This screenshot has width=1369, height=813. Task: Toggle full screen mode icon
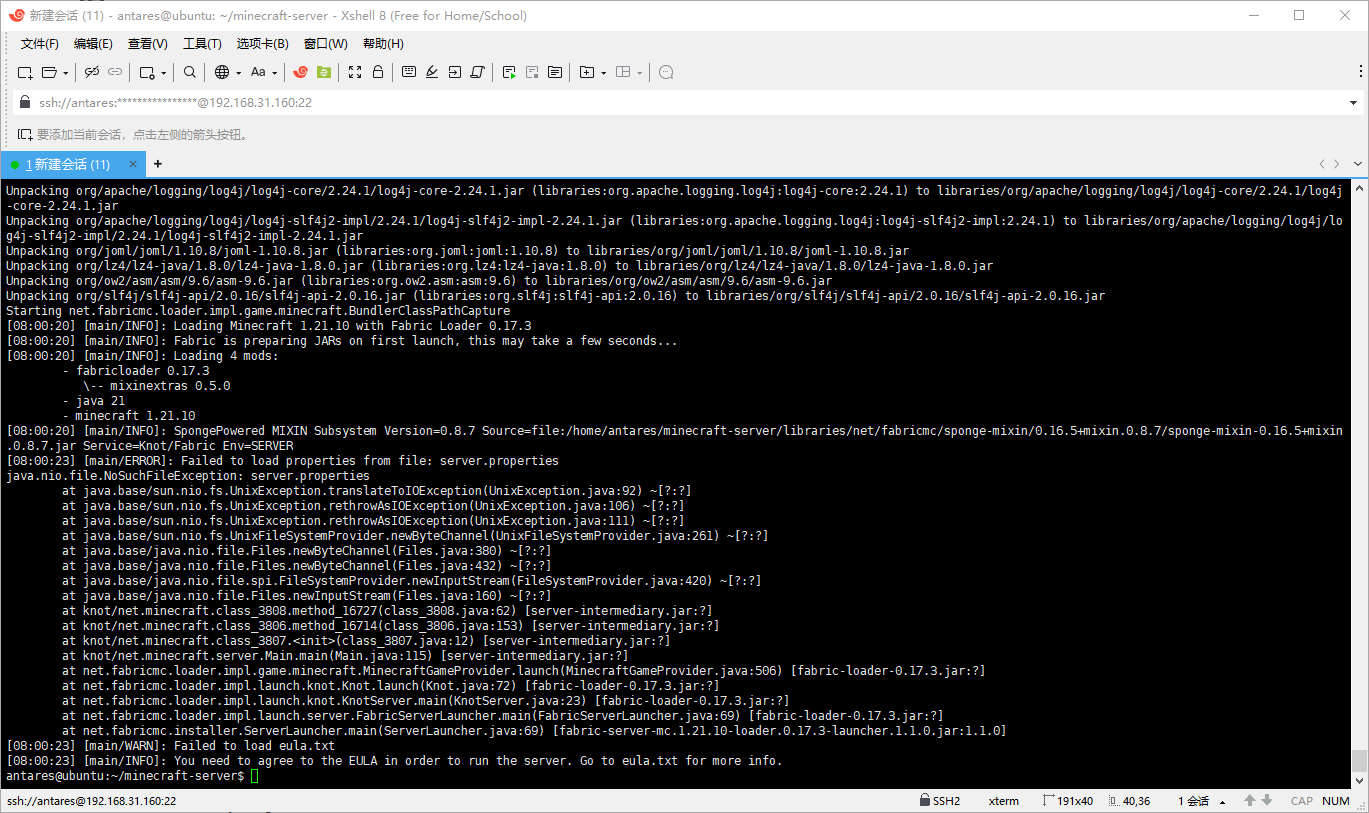[x=355, y=72]
